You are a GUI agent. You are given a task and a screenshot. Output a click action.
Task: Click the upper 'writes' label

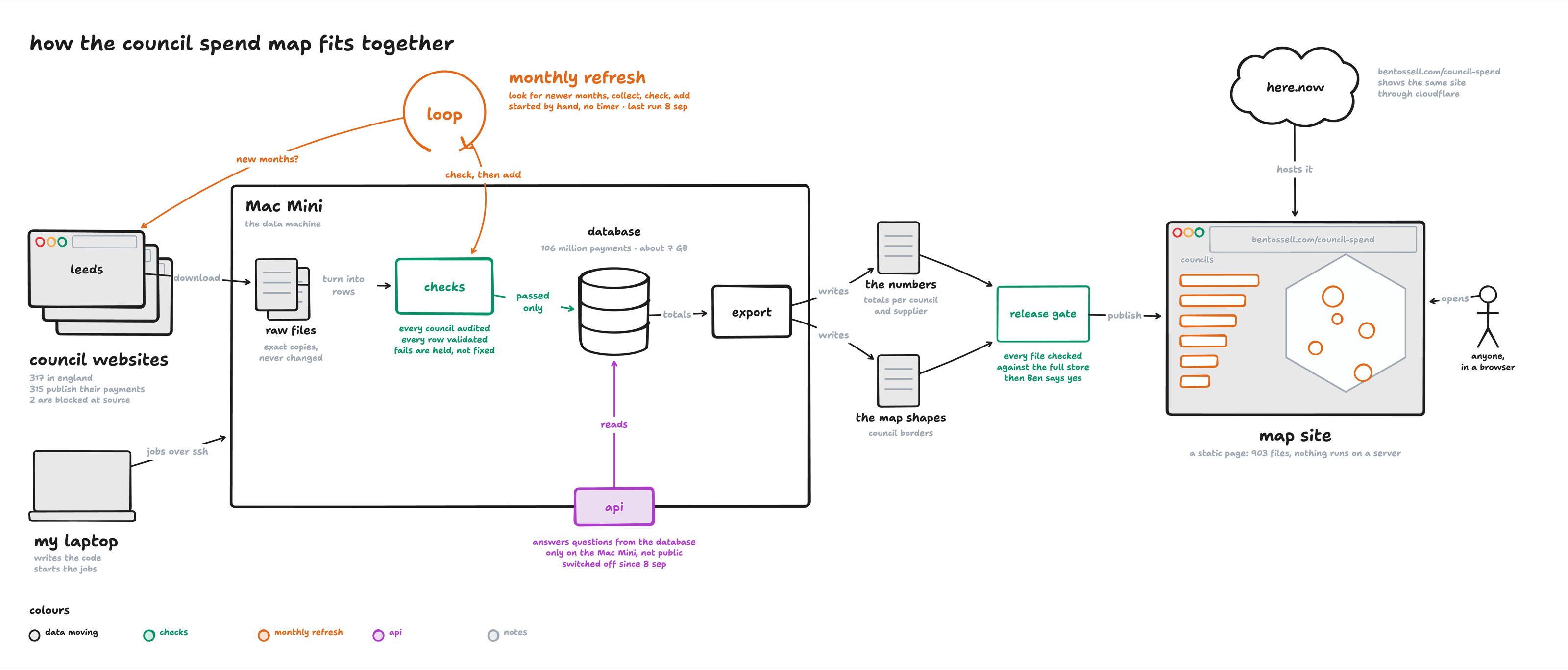(833, 291)
